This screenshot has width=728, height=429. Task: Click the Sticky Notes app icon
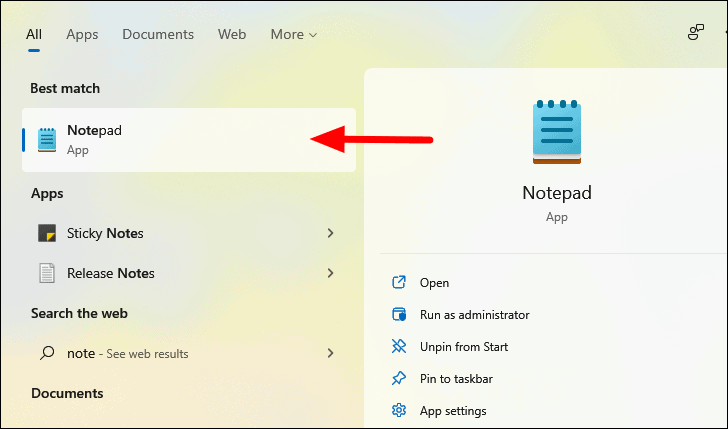tap(47, 233)
